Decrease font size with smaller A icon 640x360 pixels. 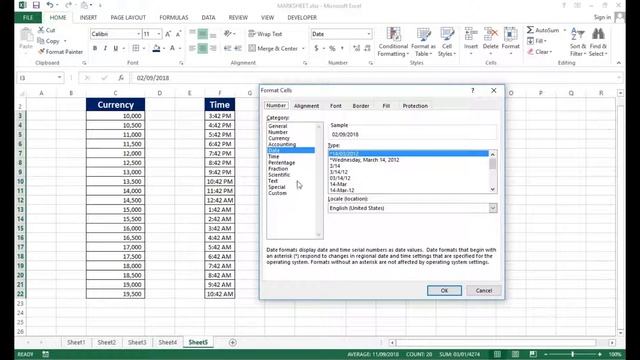coord(178,34)
